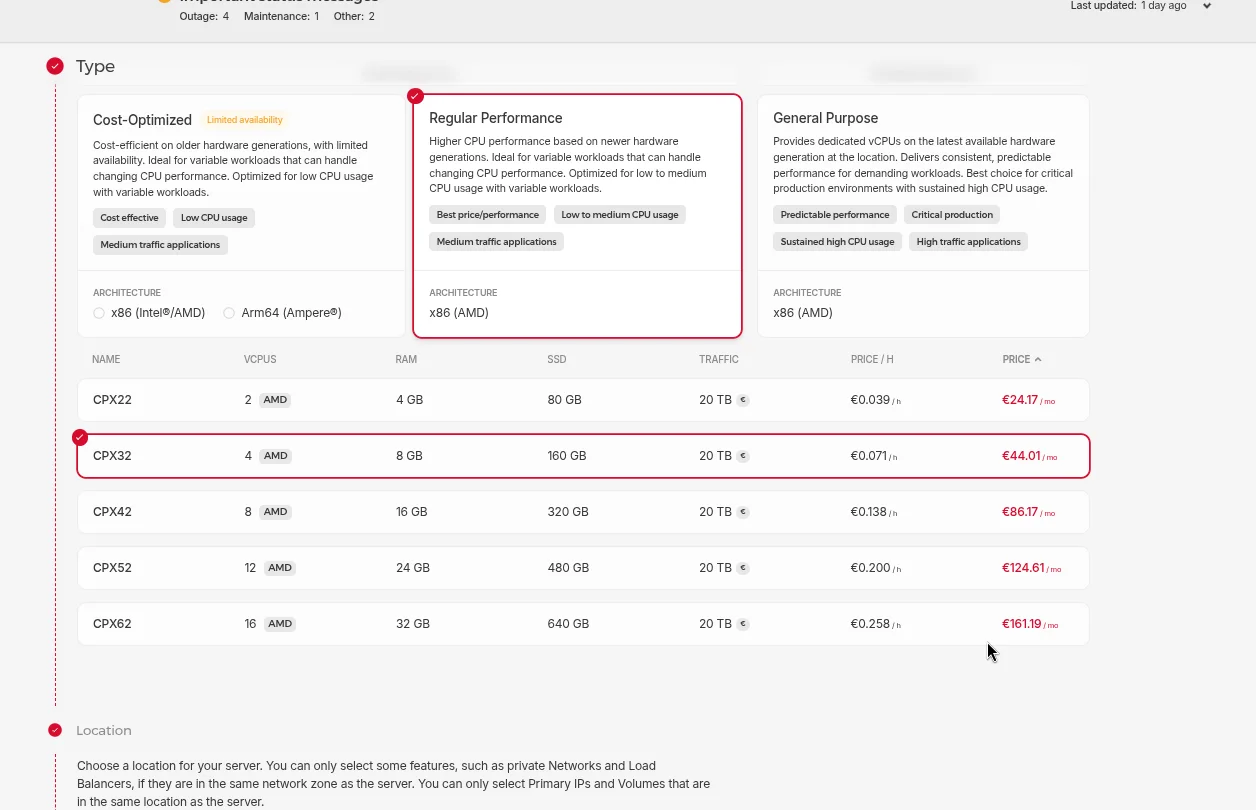1256x810 pixels.
Task: Click the Location section heading
Action: 104,731
